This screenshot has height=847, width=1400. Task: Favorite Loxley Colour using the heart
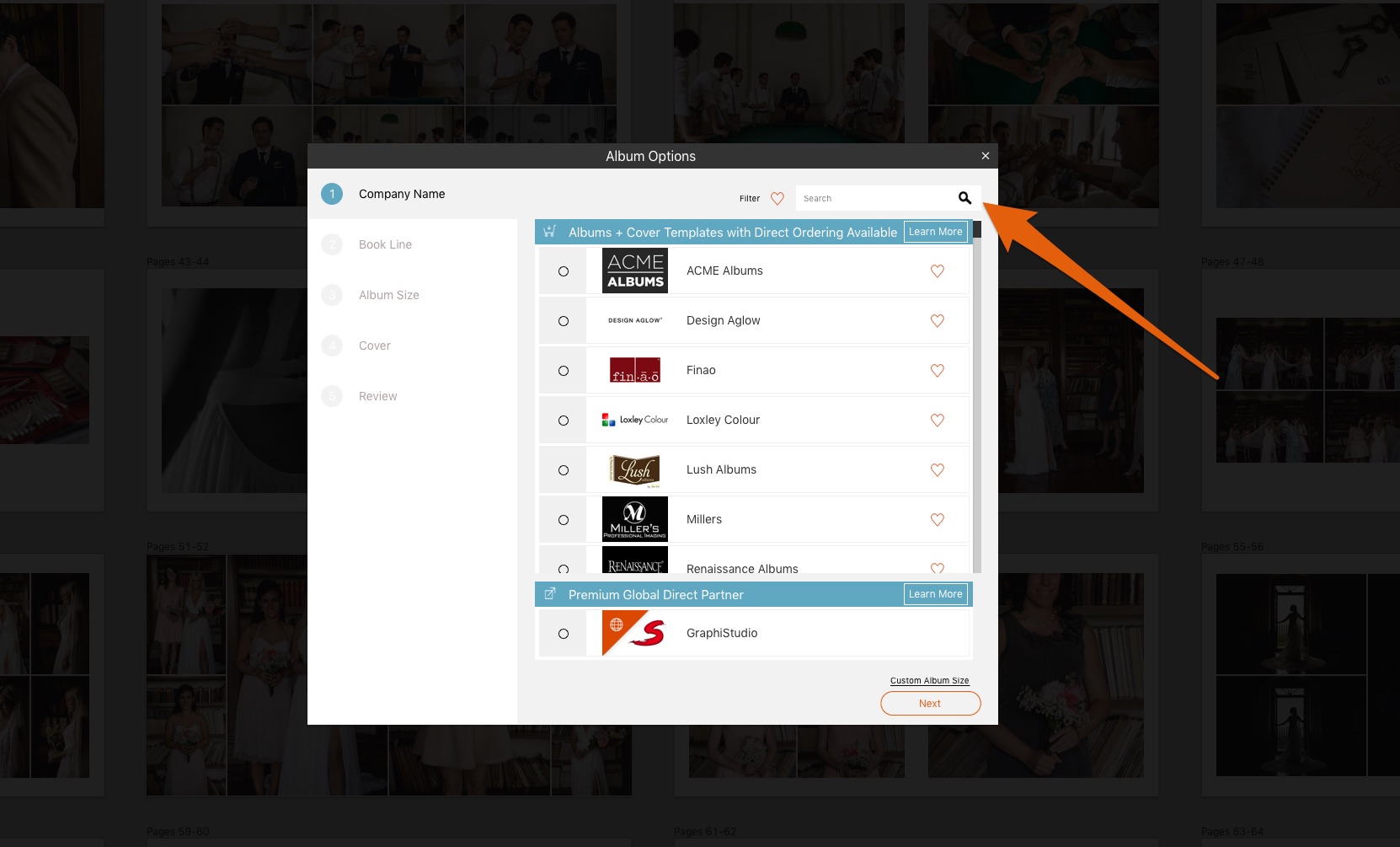937,421
